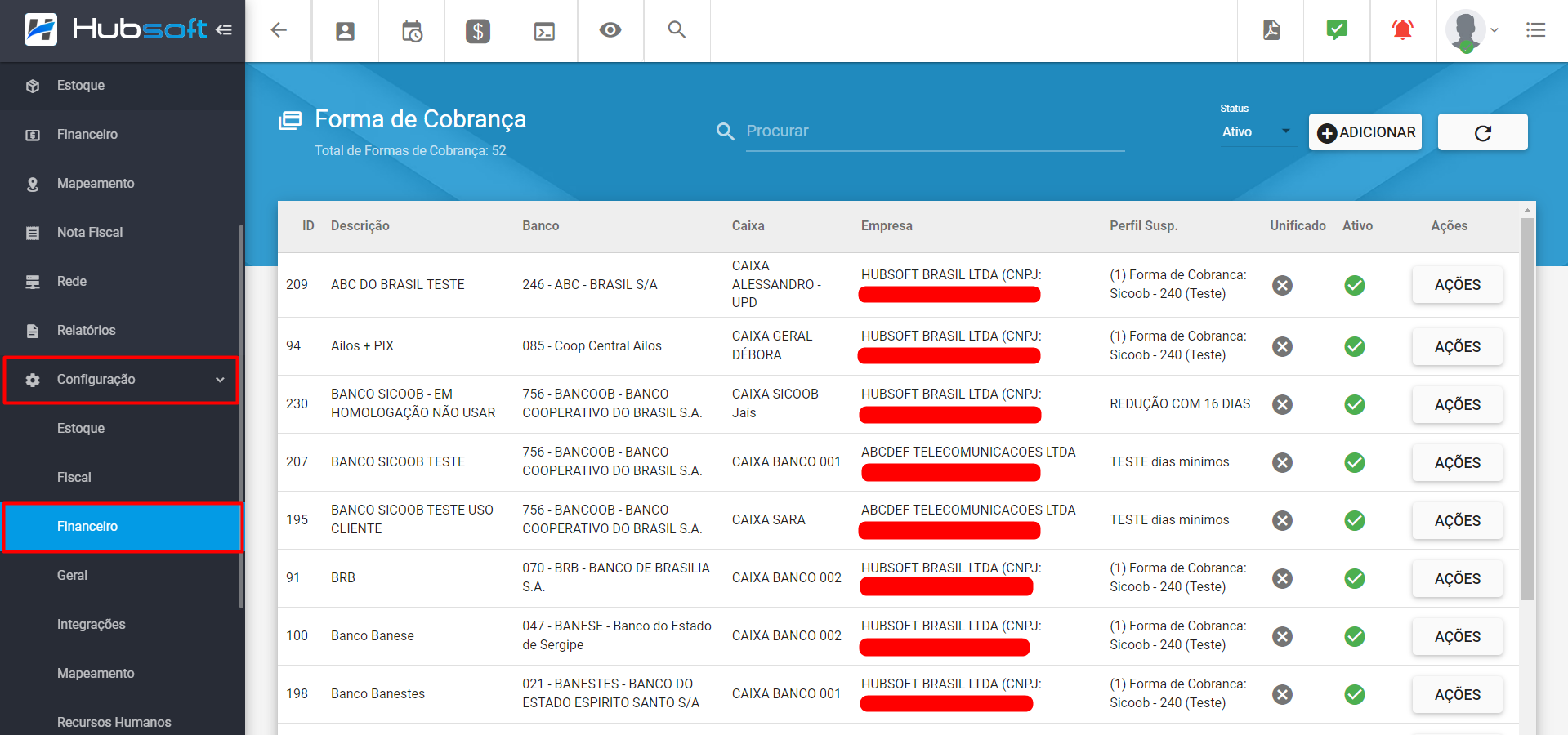Image resolution: width=1568 pixels, height=735 pixels.
Task: Toggle Unificado X for Banco Banese
Action: [x=1283, y=636]
